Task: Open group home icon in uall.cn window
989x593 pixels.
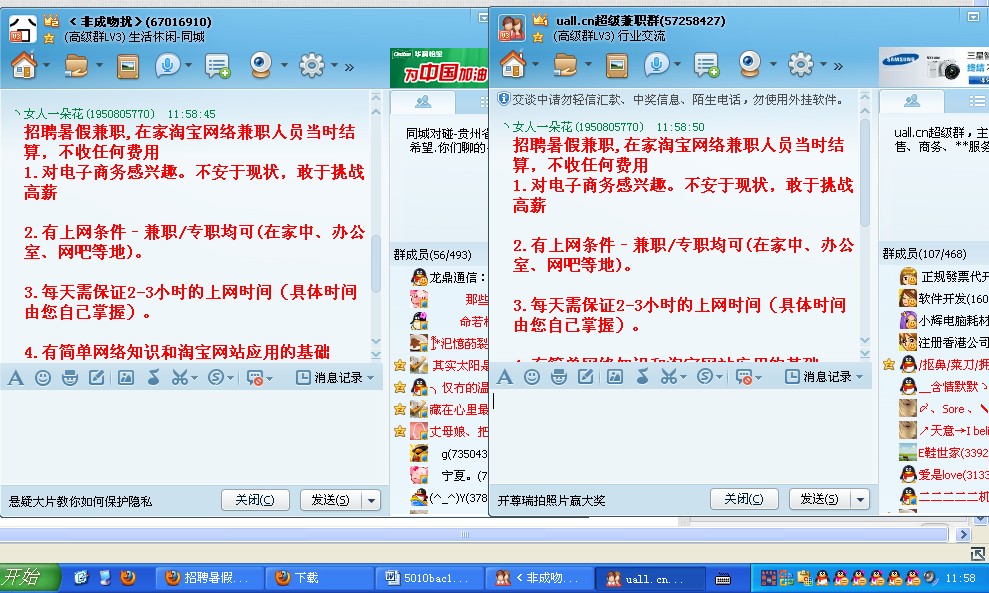Action: pos(513,64)
